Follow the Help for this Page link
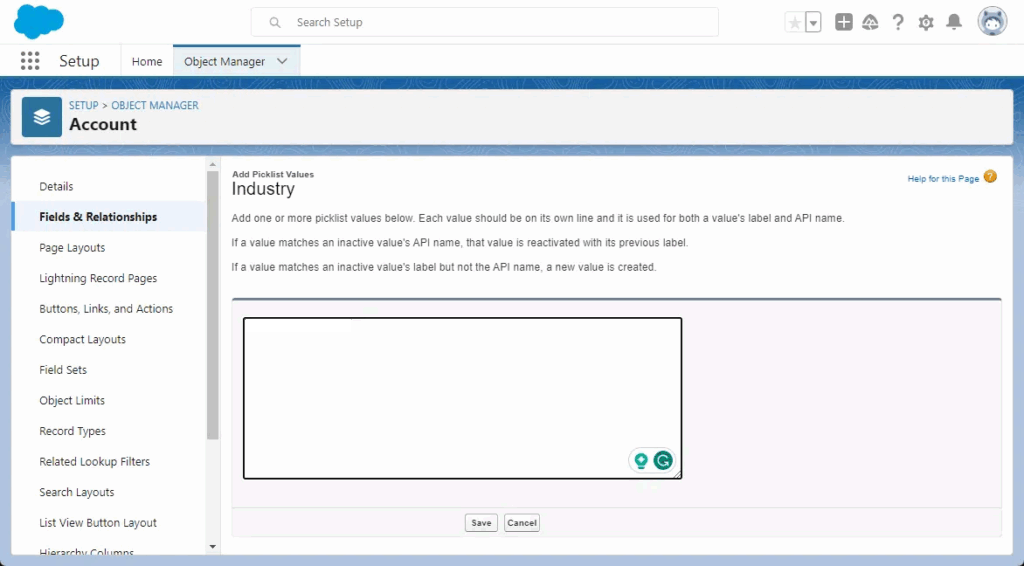This screenshot has height=566, width=1024. [943, 179]
